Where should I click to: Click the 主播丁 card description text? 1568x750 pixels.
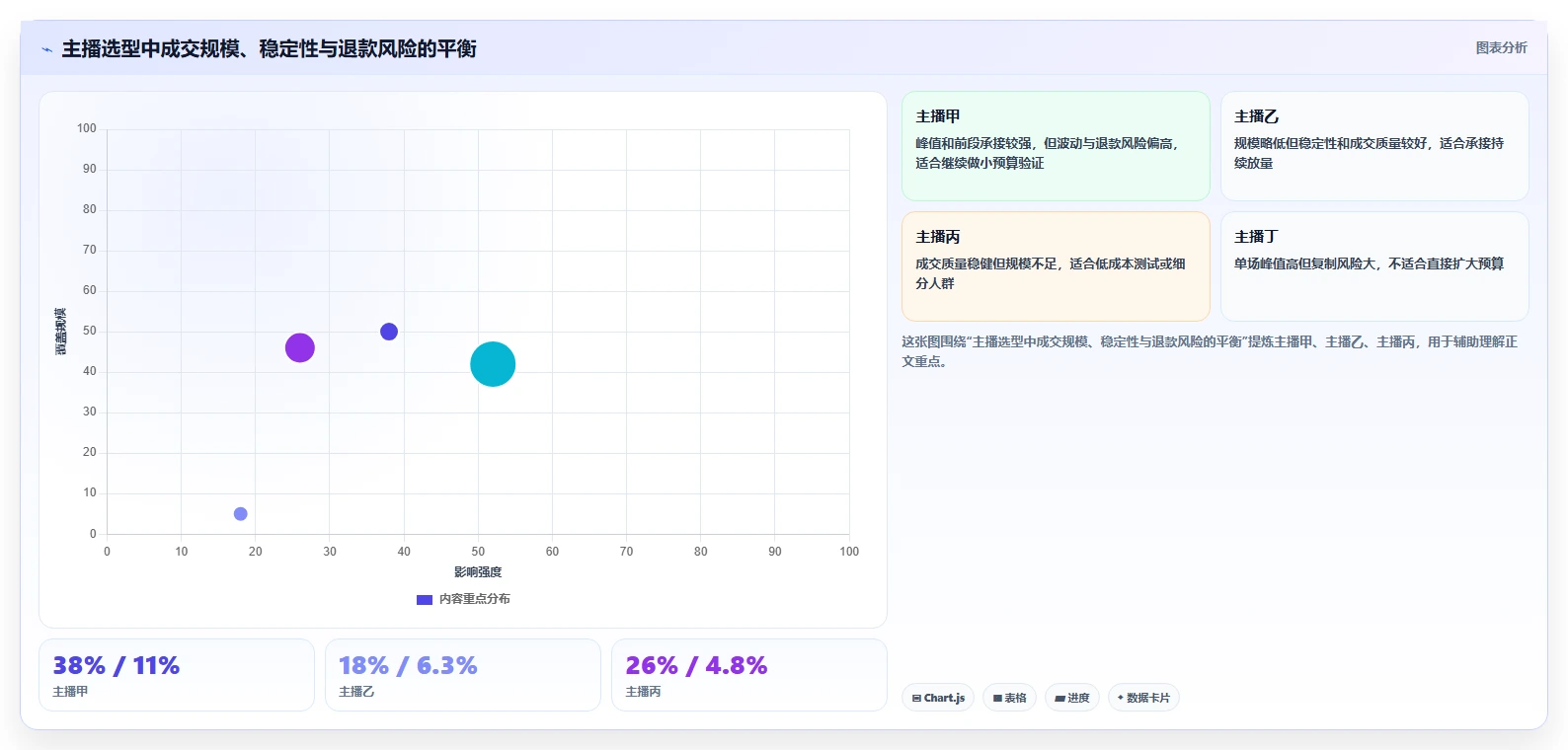[1369, 263]
